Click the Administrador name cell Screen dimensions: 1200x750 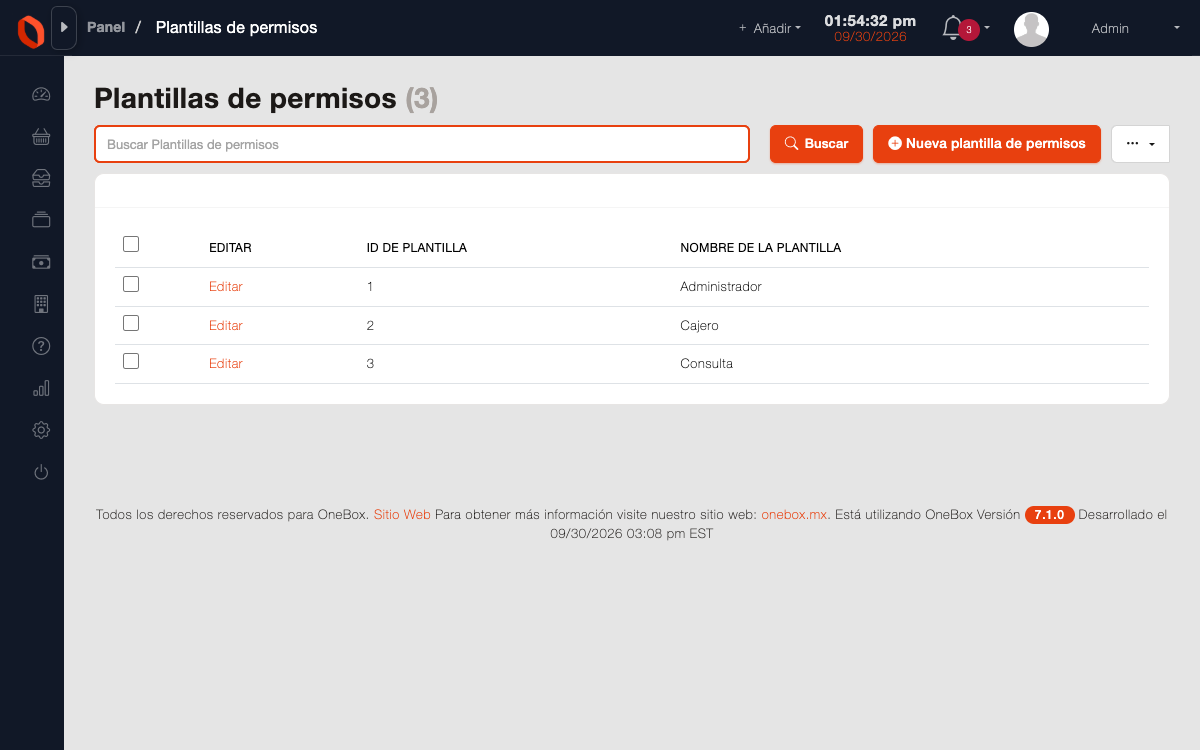click(x=721, y=287)
